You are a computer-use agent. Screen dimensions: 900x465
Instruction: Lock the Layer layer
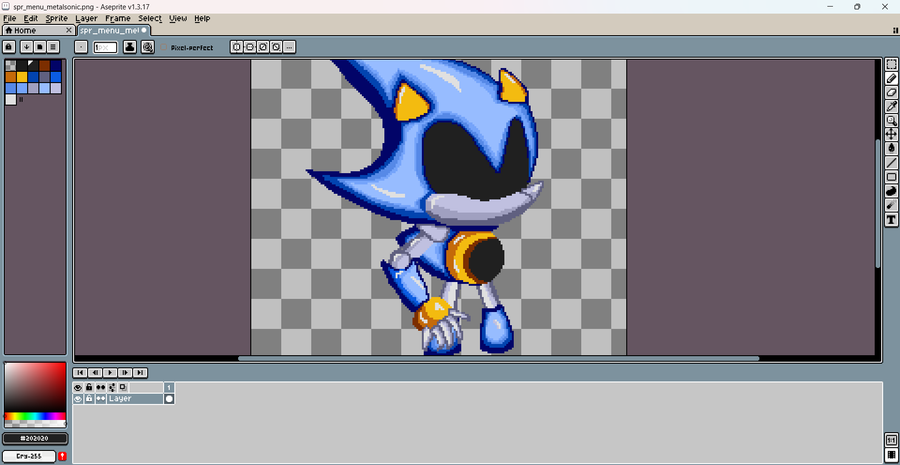point(89,398)
